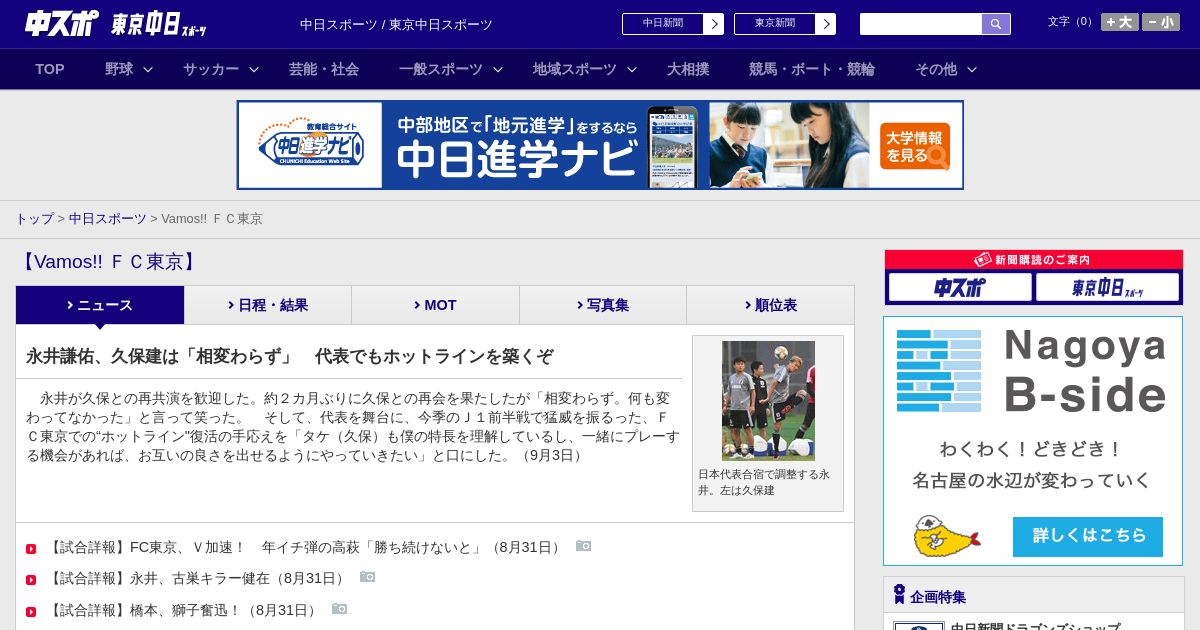Decrease text size with 小 button
This screenshot has height=630, width=1200.
1161,22
